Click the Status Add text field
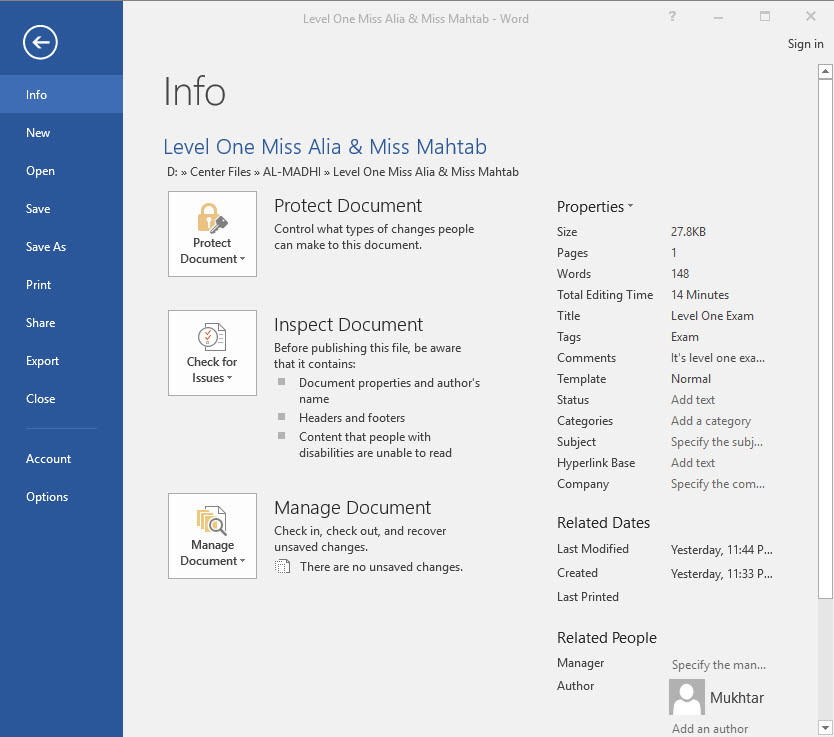Screen dimensions: 834x737 (x=693, y=400)
